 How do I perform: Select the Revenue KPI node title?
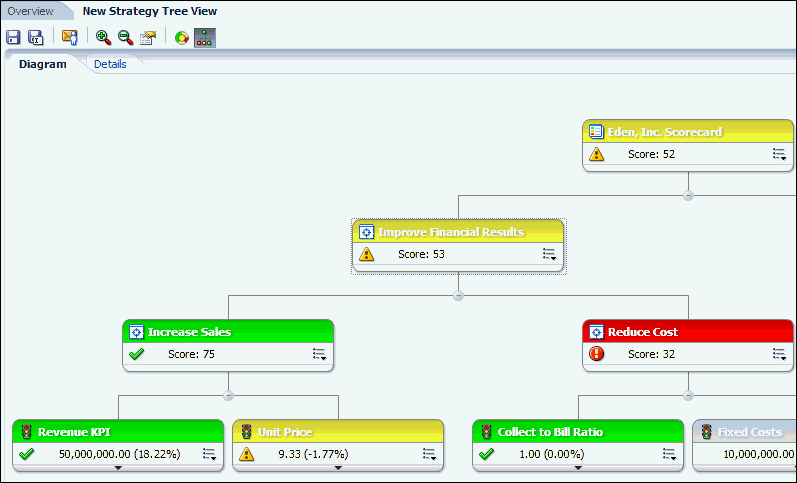click(x=74, y=432)
